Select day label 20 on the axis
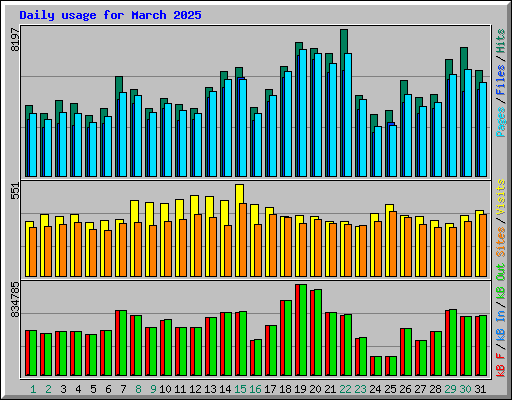Image resolution: width=512 pixels, height=400 pixels. tap(315, 389)
